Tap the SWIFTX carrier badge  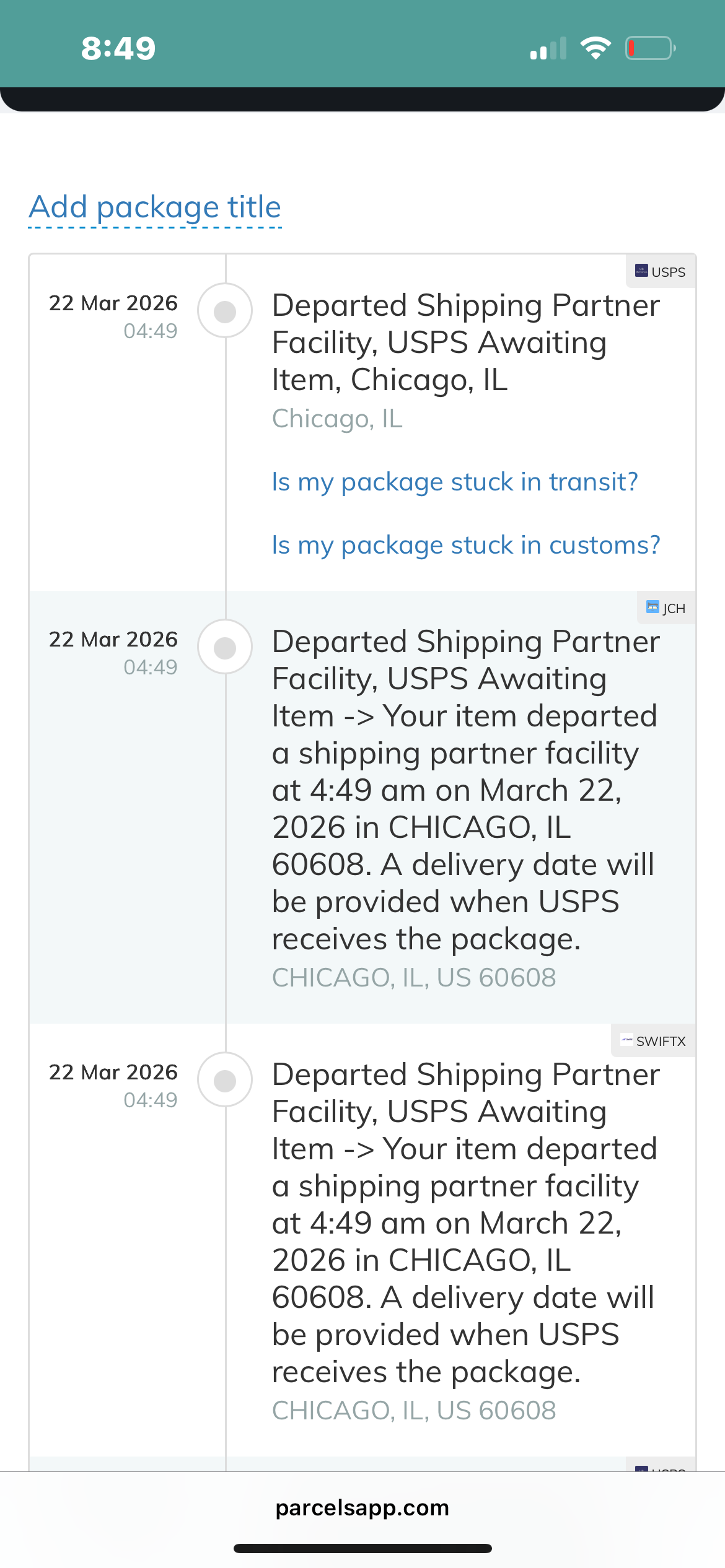[654, 1041]
